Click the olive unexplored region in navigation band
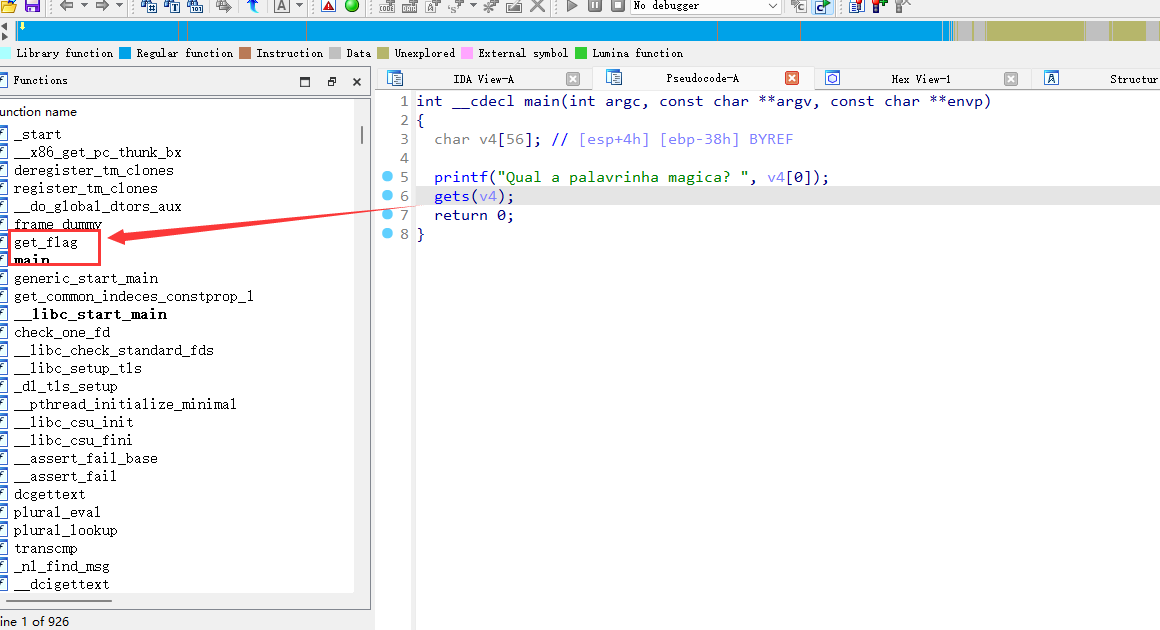1160x630 pixels. pos(1036,31)
